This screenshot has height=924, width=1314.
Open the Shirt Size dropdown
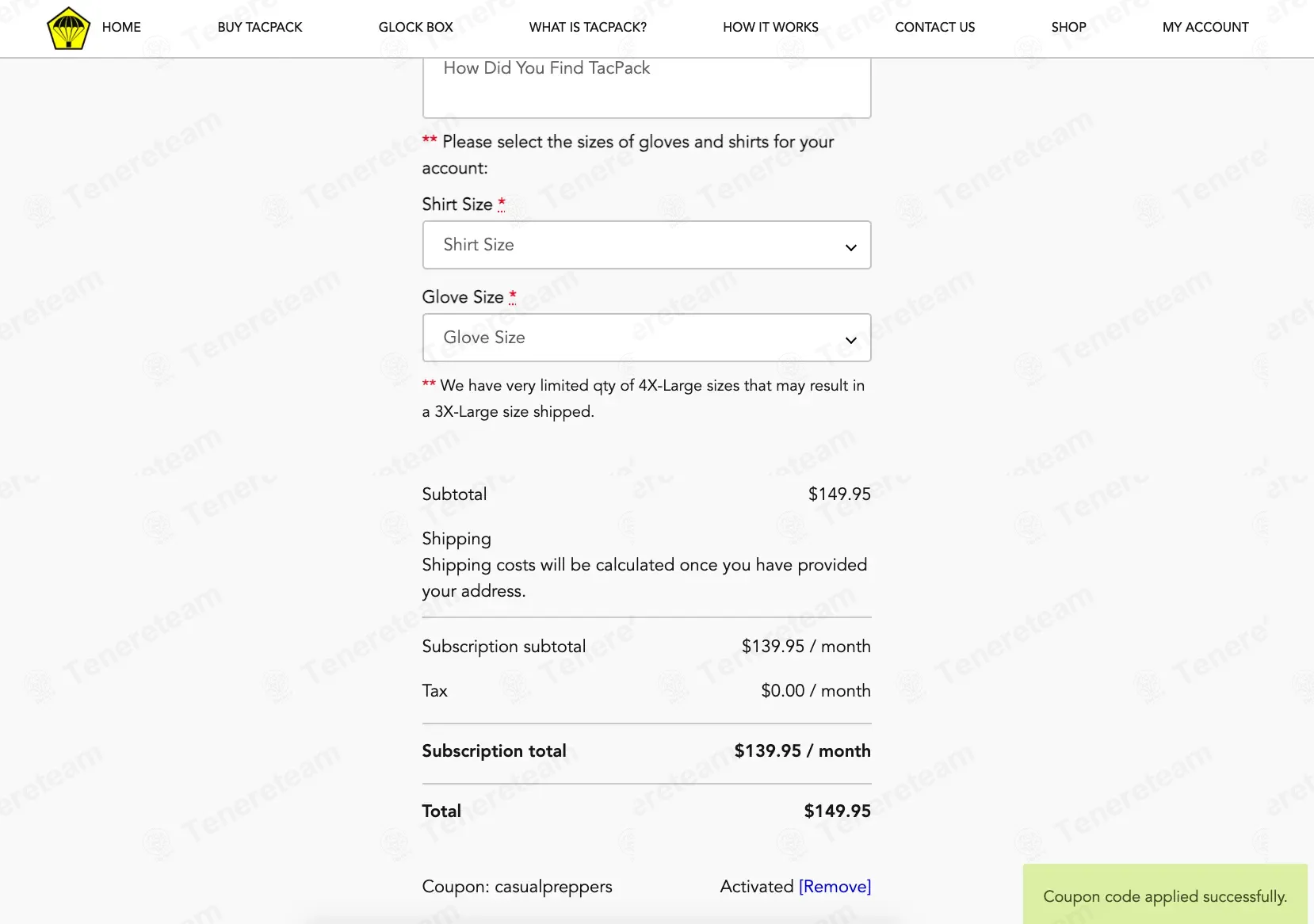[647, 245]
